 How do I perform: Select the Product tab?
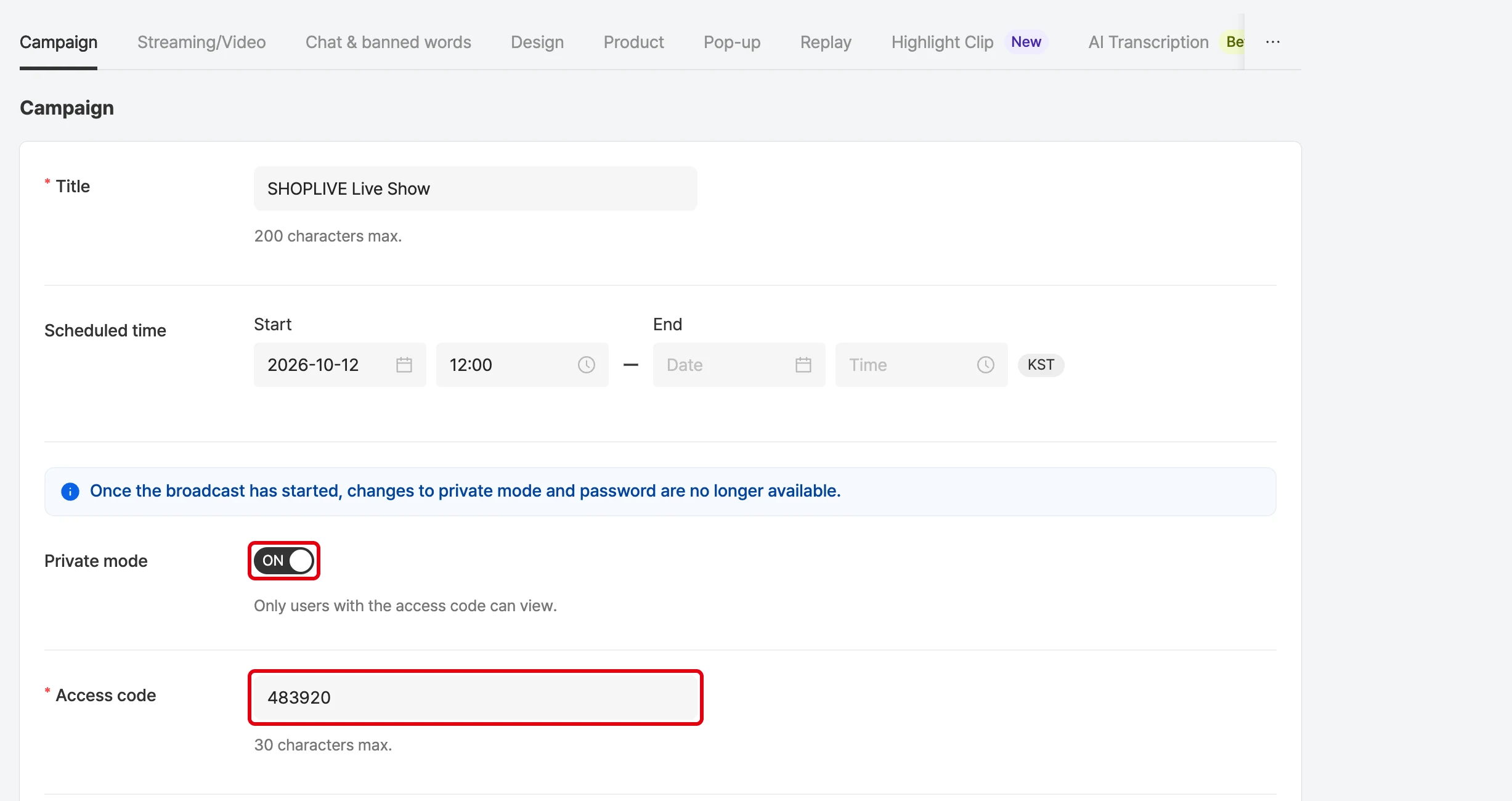634,42
